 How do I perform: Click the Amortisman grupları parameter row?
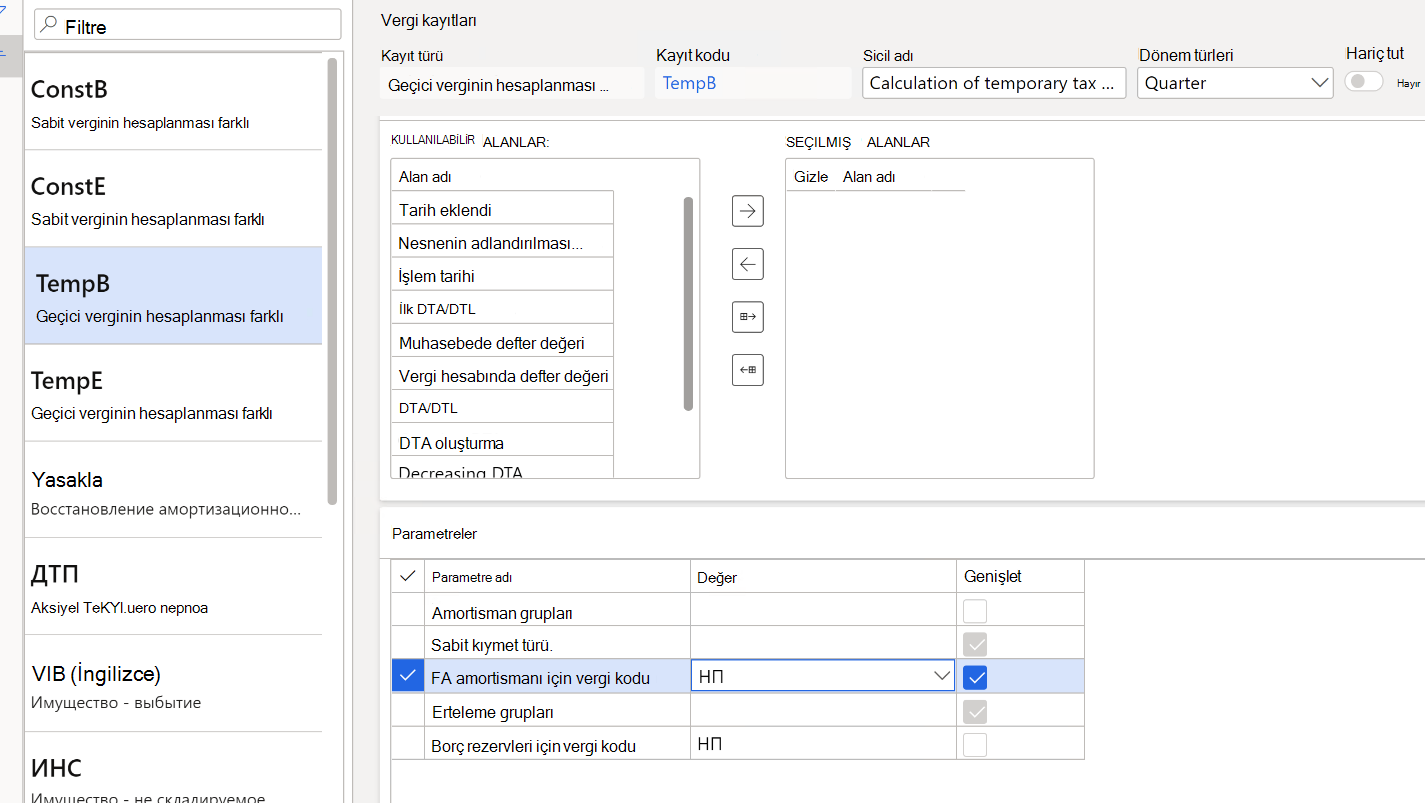[557, 611]
